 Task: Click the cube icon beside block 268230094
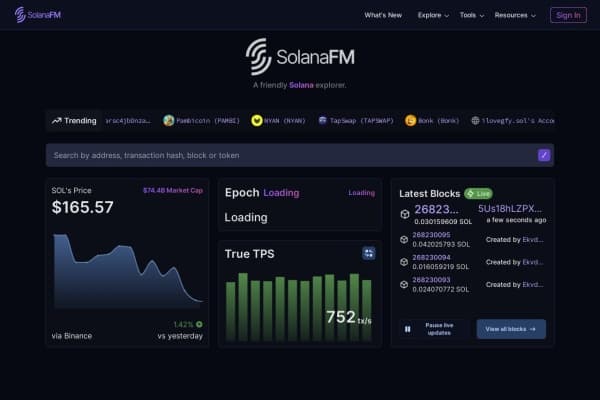[404, 262]
